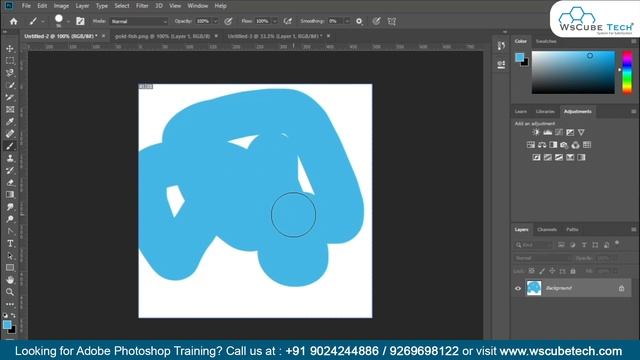
Task: Open the Window menu
Action: coord(198,6)
